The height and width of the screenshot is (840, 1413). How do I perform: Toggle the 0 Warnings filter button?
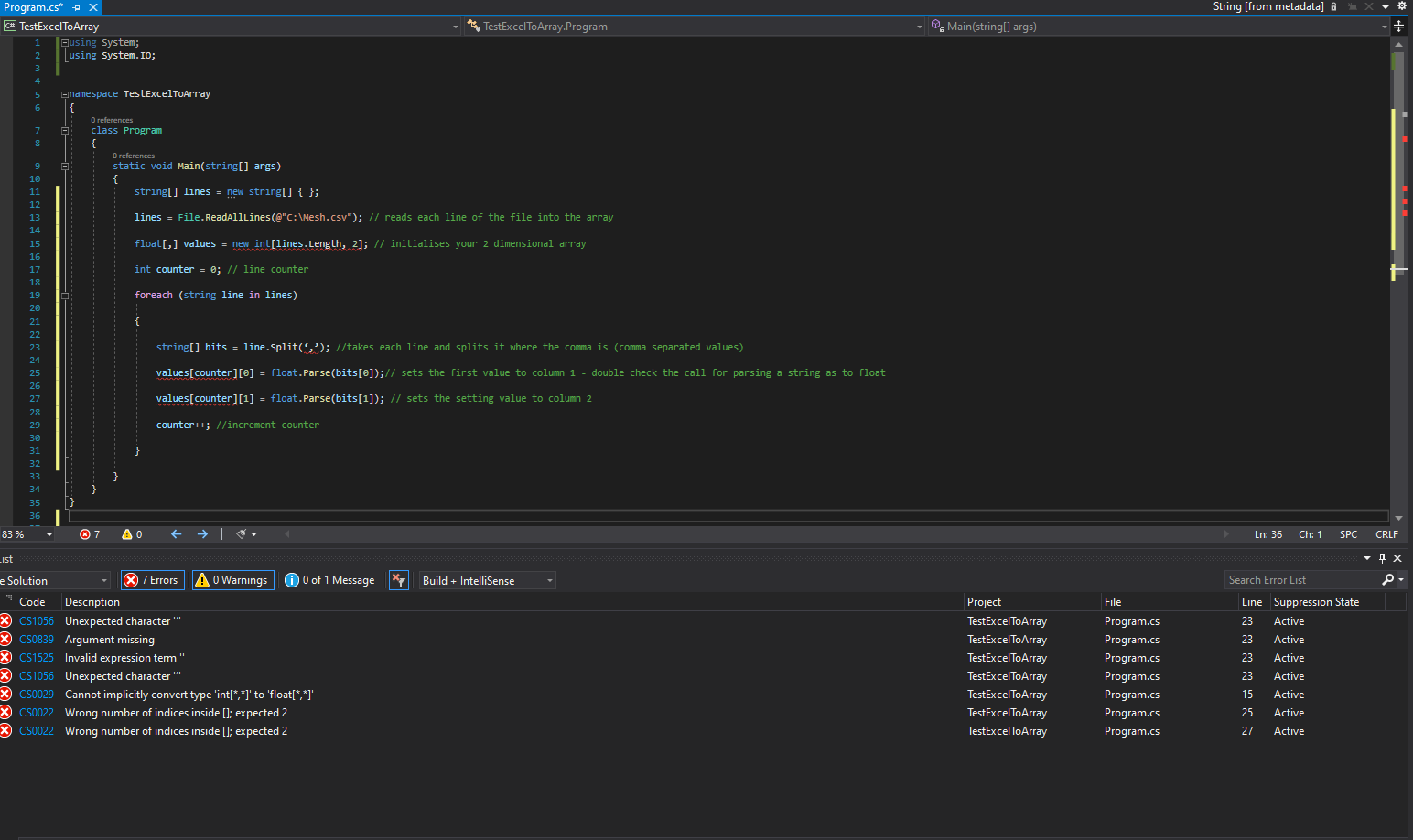coord(232,580)
